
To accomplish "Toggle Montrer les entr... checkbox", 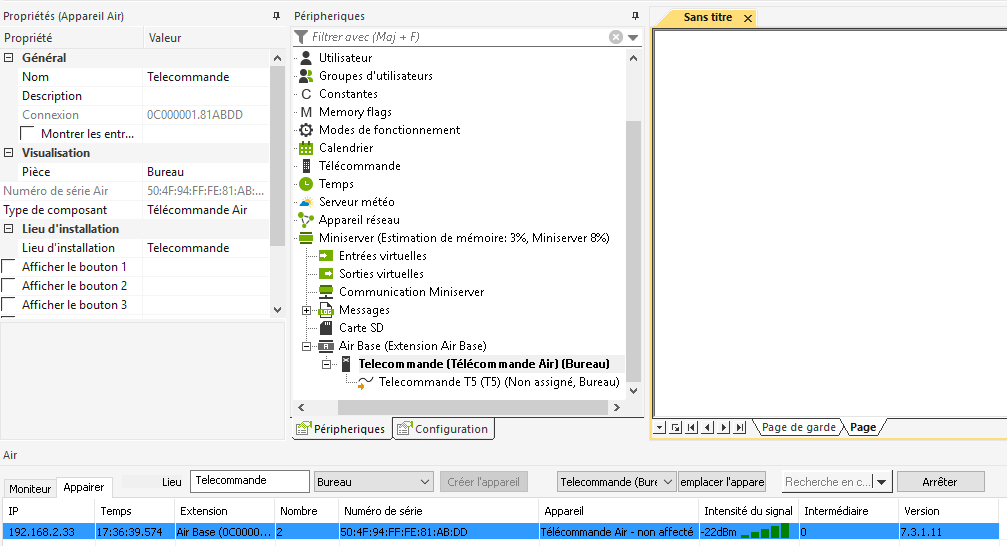I will pyautogui.click(x=28, y=134).
